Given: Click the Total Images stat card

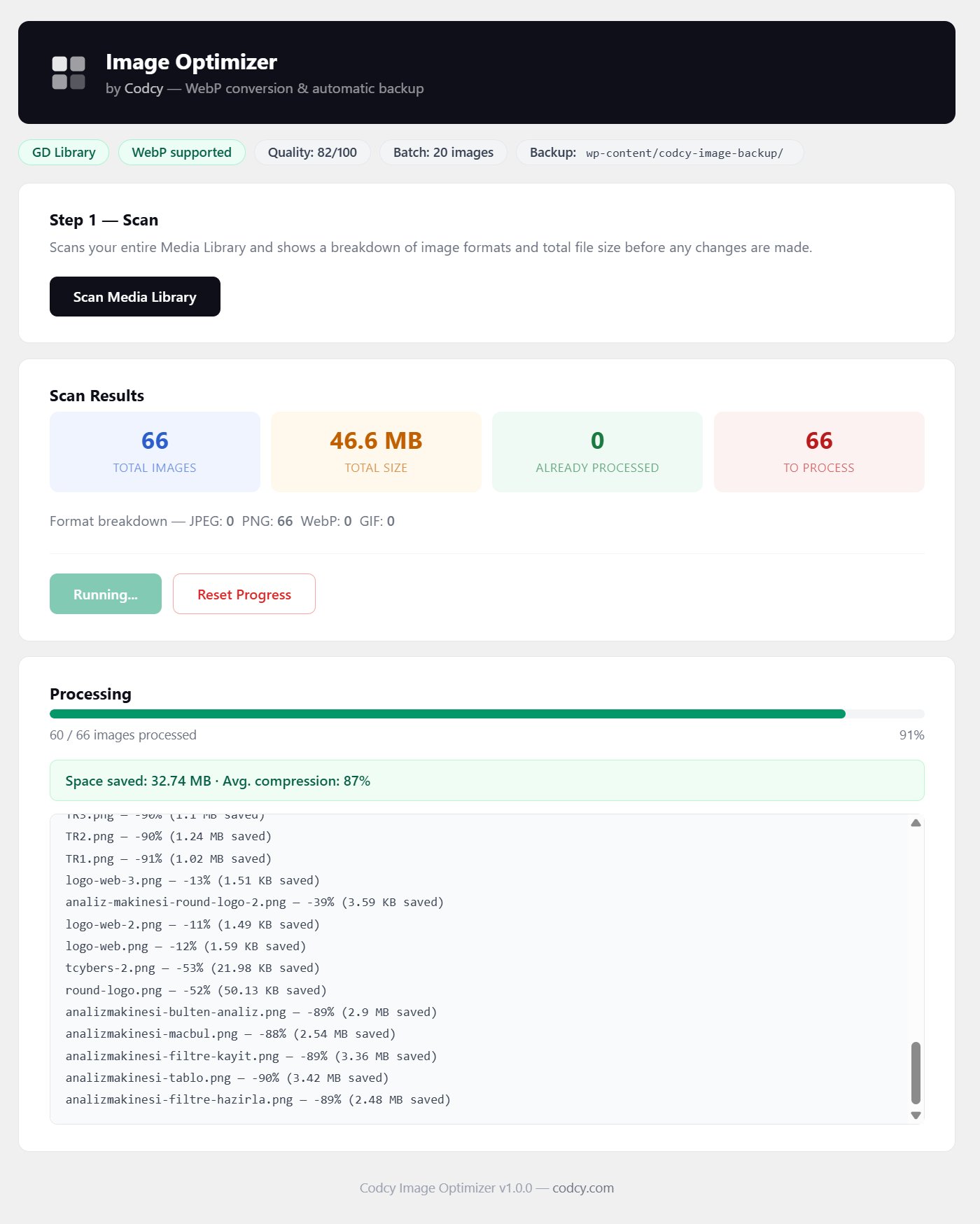Looking at the screenshot, I should 155,452.
